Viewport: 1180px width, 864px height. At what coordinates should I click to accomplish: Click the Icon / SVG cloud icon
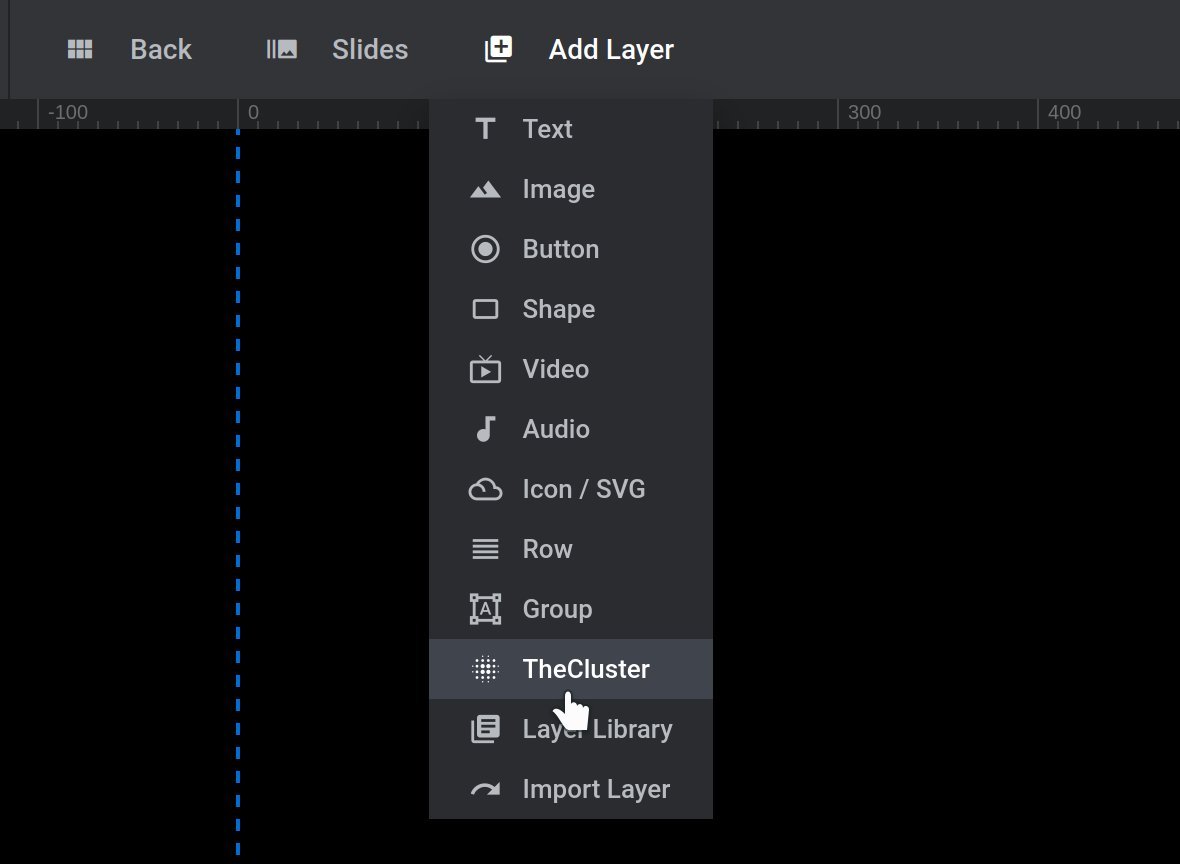pos(485,489)
